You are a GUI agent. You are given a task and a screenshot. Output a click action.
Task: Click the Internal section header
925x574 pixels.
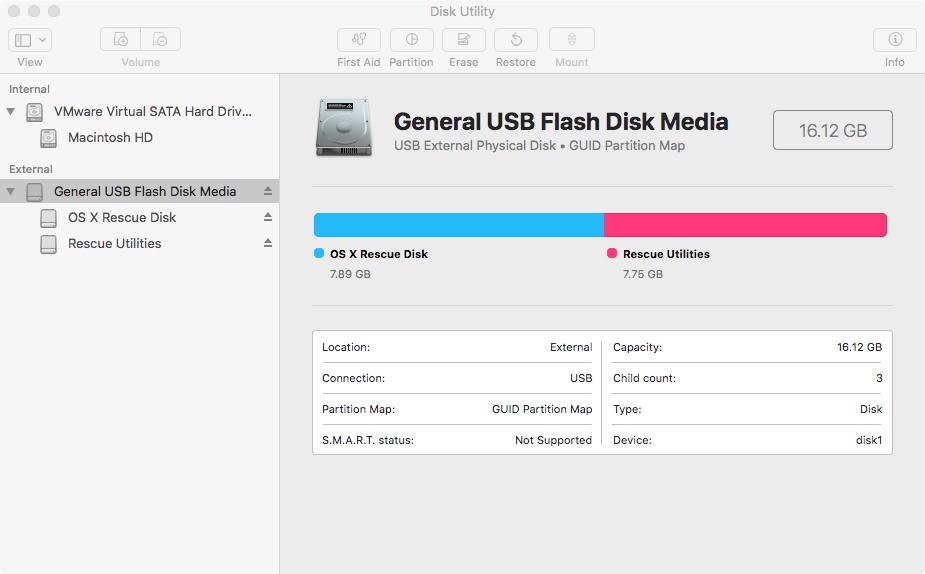tap(29, 89)
